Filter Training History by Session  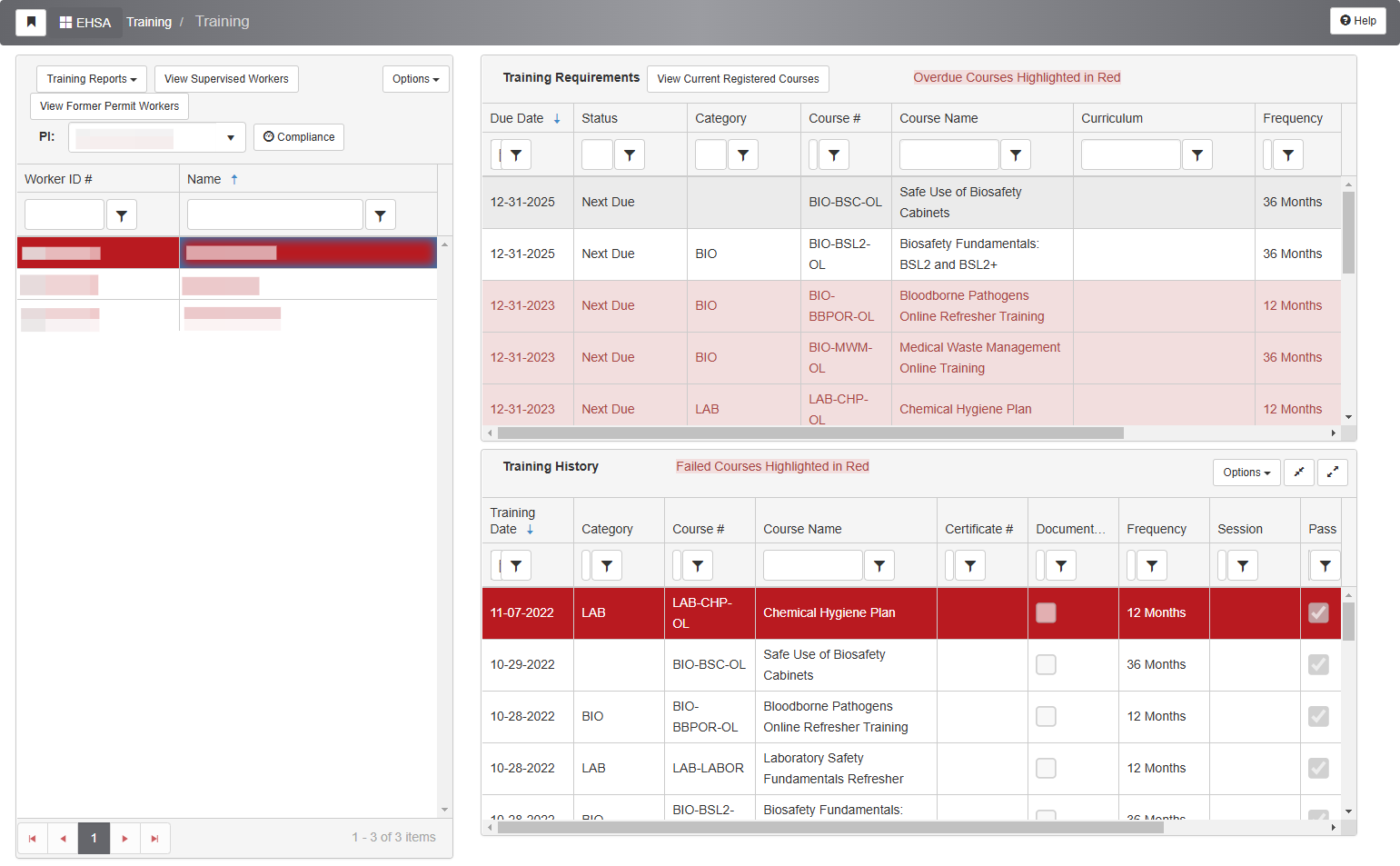click(1243, 565)
